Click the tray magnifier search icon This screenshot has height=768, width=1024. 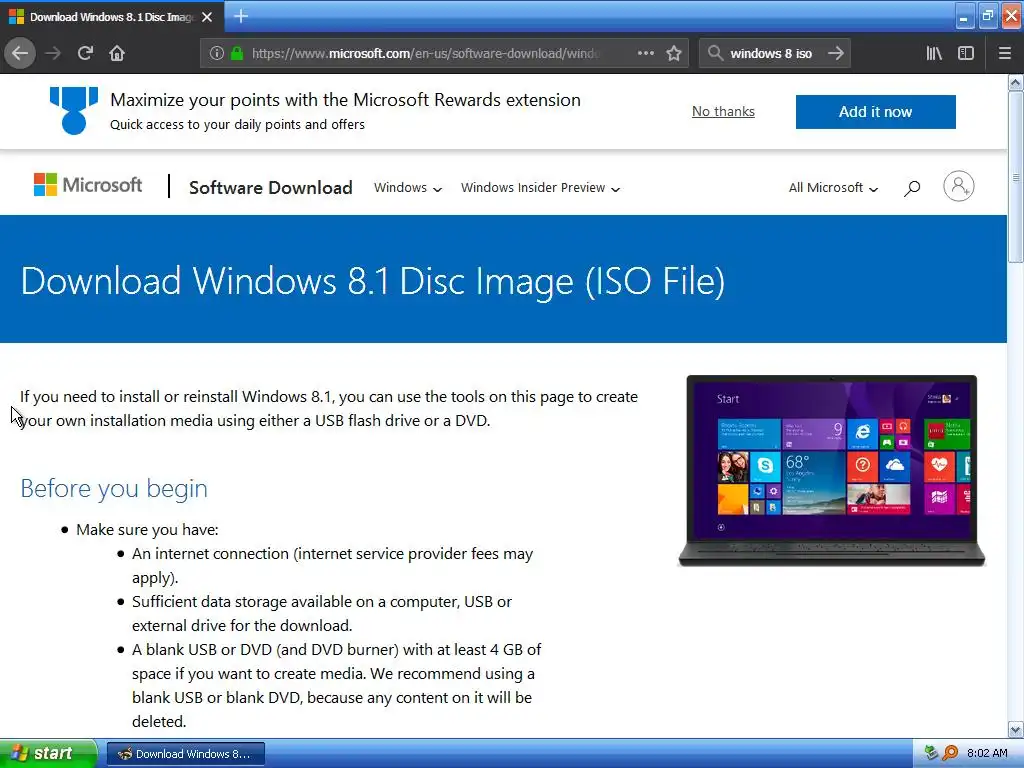click(x=951, y=753)
